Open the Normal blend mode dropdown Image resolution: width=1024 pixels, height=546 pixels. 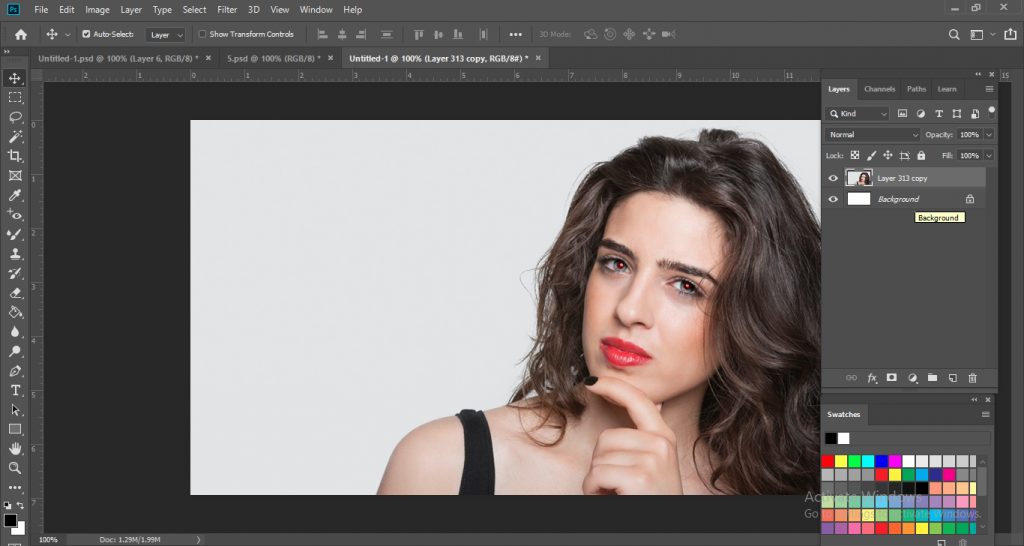(x=872, y=134)
